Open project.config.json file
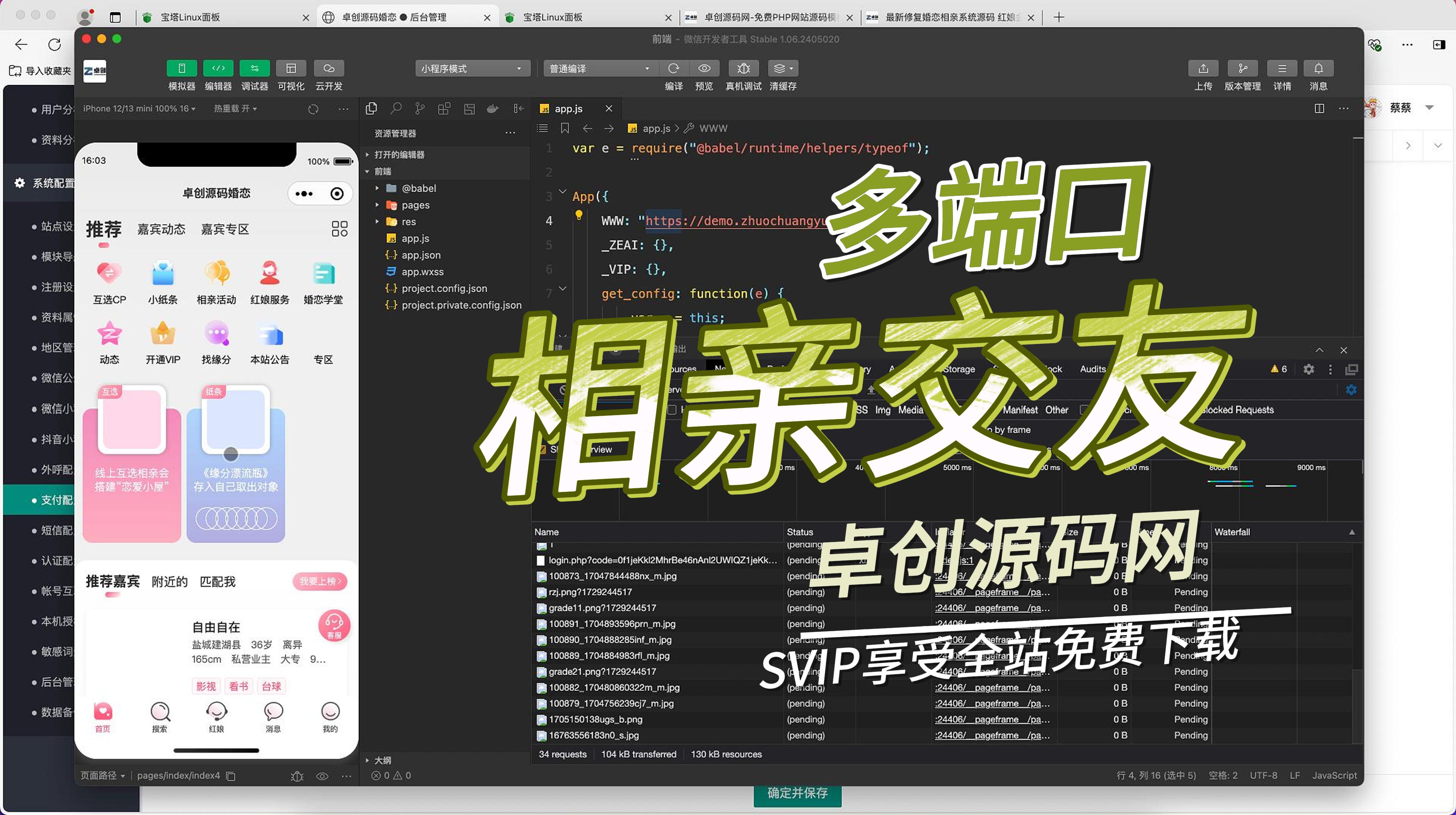The image size is (1456, 815). click(x=444, y=288)
